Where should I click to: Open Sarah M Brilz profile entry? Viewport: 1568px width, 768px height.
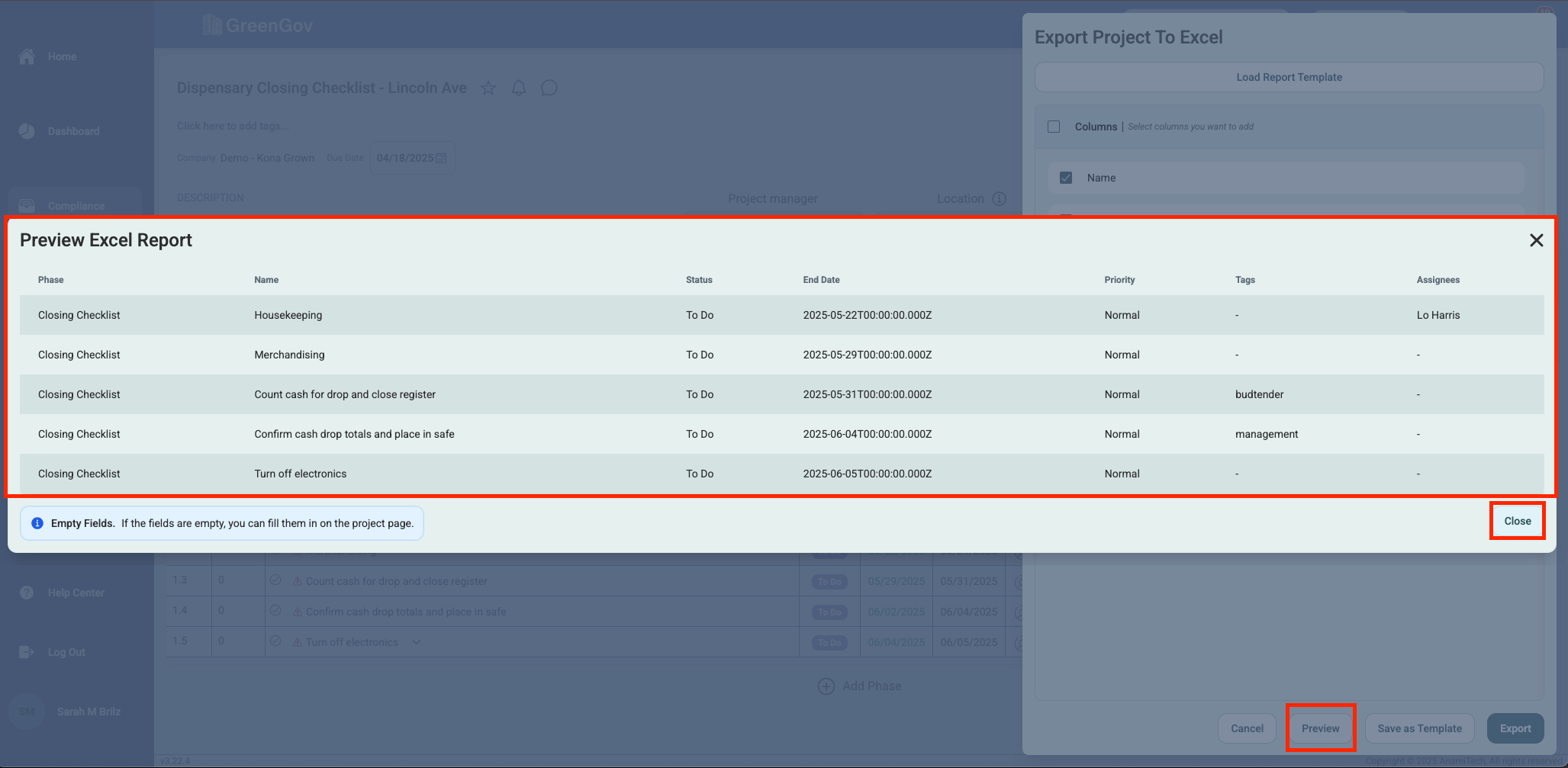89,712
